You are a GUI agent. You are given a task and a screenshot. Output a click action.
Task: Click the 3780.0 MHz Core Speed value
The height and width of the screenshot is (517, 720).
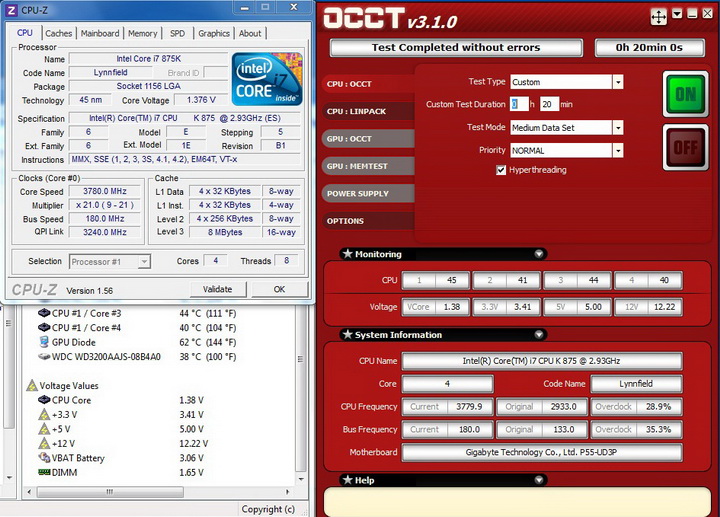[105, 191]
